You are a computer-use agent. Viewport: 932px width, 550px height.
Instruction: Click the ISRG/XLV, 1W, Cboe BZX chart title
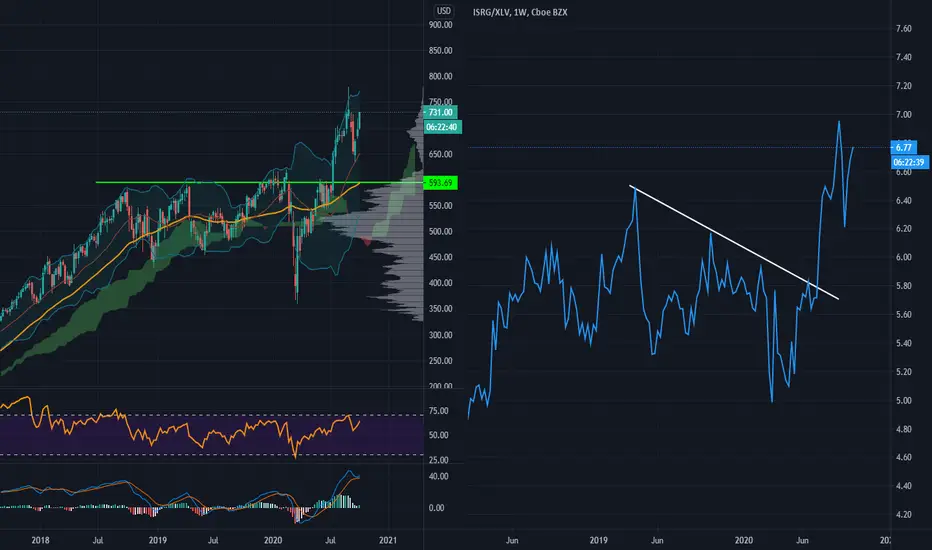click(520, 12)
